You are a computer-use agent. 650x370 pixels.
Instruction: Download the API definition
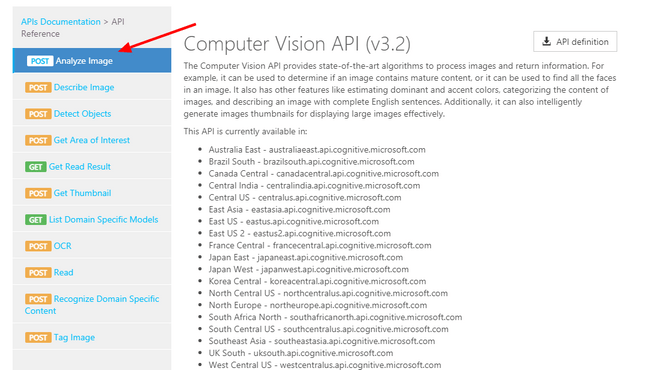[x=575, y=41]
